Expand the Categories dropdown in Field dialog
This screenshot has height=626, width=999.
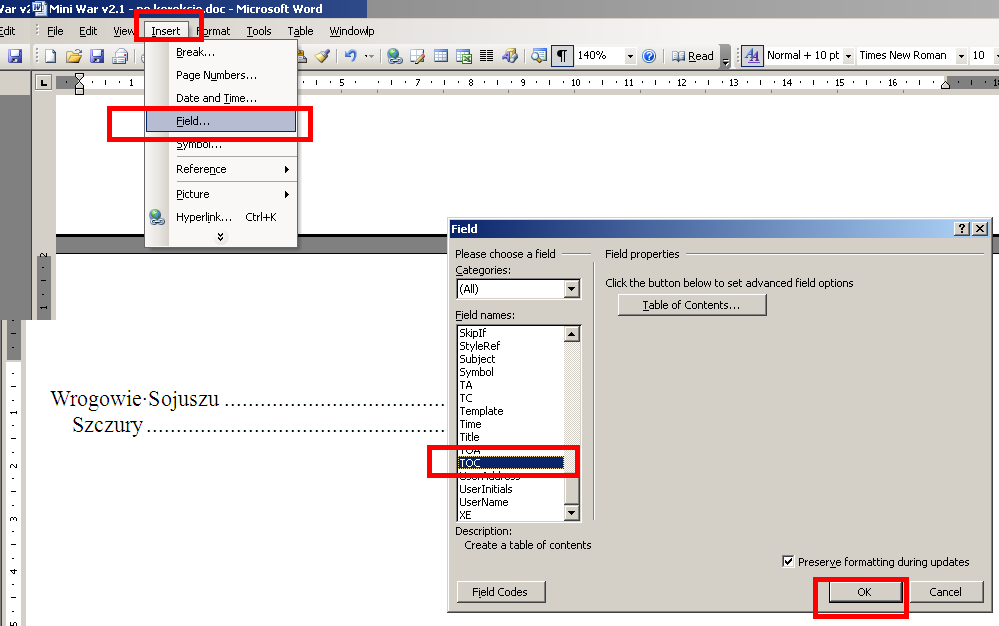point(571,289)
